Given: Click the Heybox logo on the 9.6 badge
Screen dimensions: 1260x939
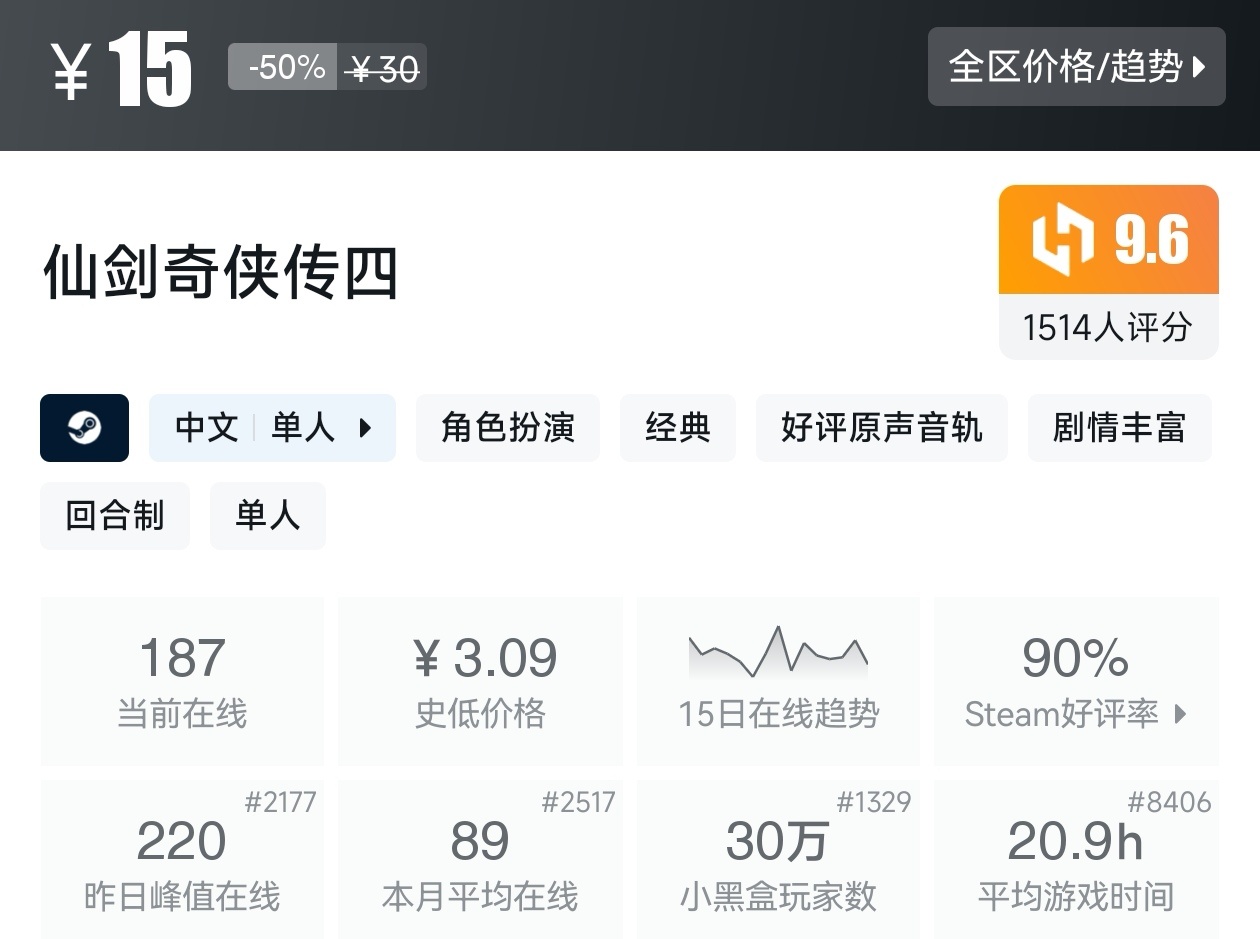Looking at the screenshot, I should tap(1062, 240).
